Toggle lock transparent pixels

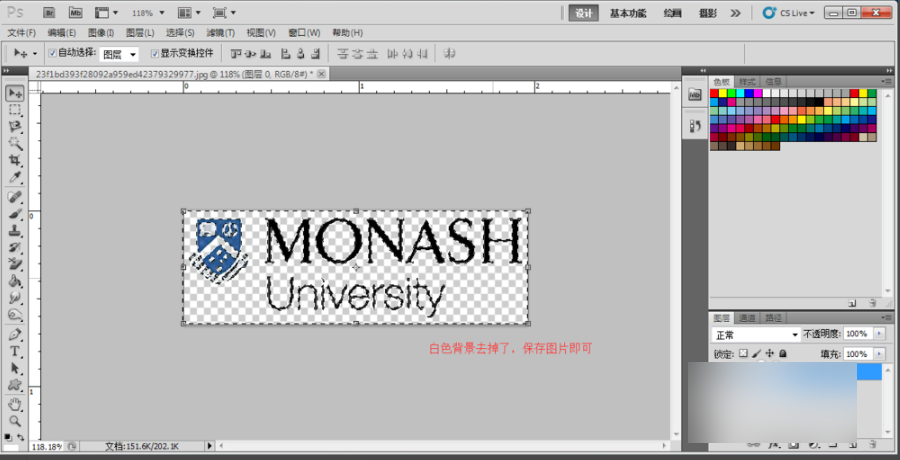(x=743, y=354)
